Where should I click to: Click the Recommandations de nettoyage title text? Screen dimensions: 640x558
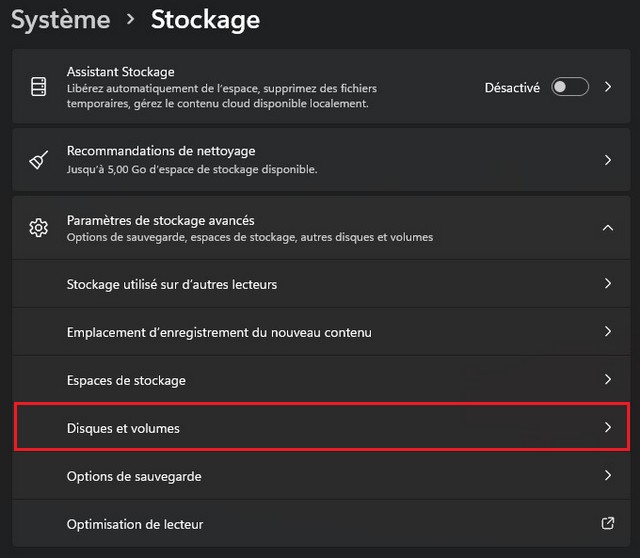(x=160, y=151)
